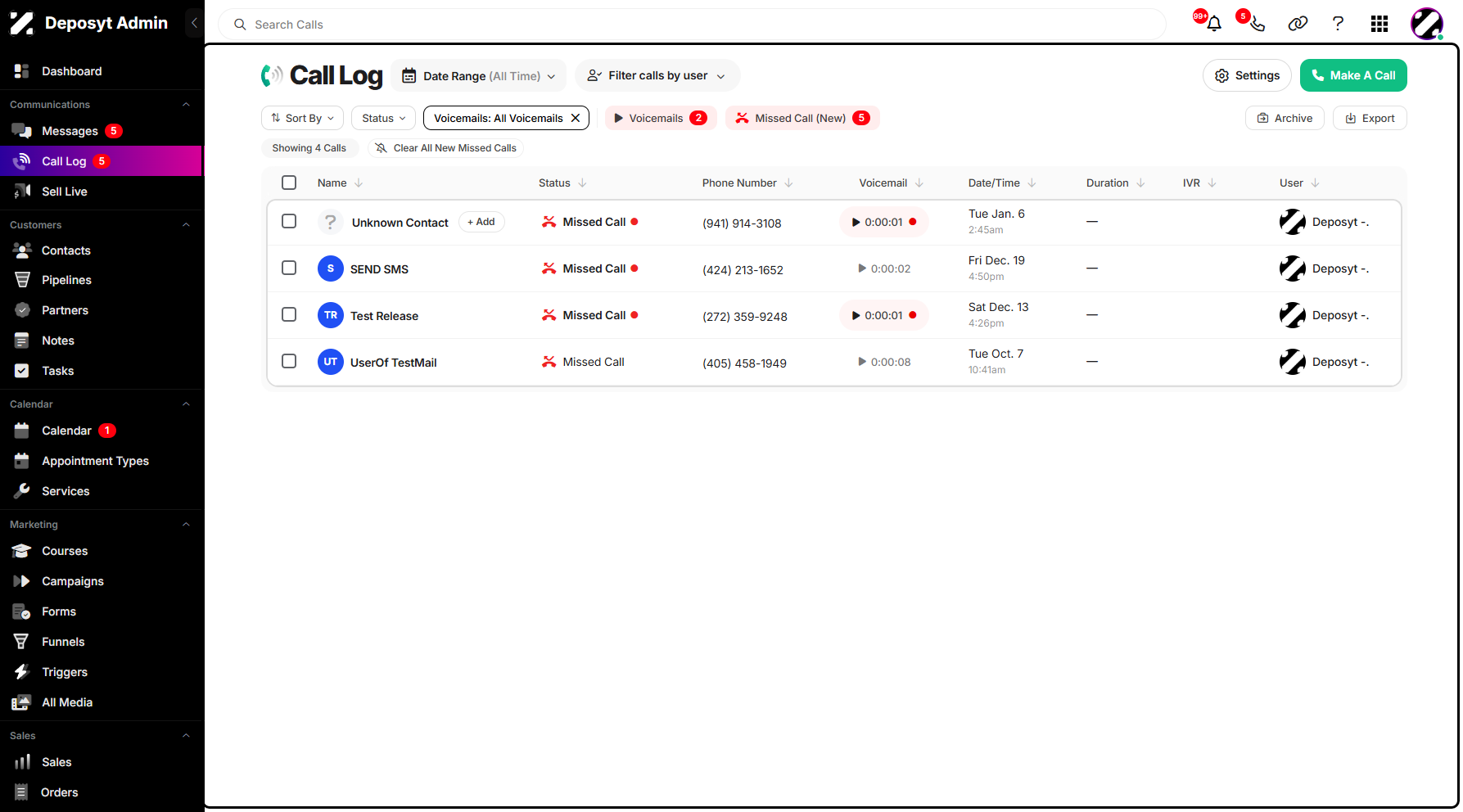
Task: Remove the Voicemails: All Voicemails filter
Action: click(576, 118)
